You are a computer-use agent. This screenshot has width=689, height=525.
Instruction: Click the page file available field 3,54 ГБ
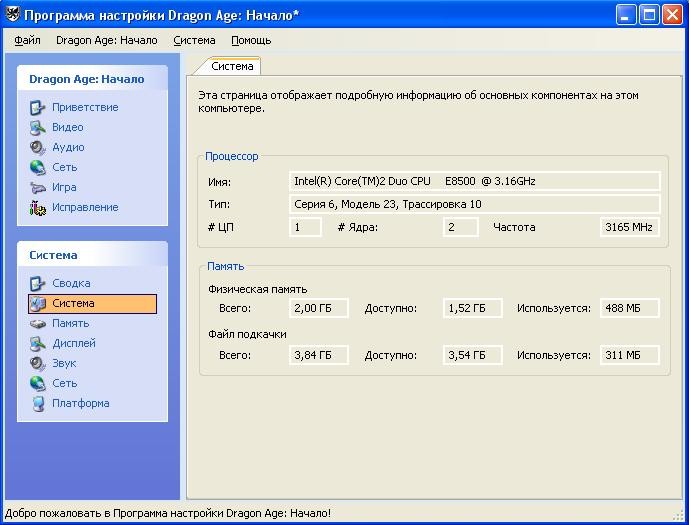(x=472, y=355)
